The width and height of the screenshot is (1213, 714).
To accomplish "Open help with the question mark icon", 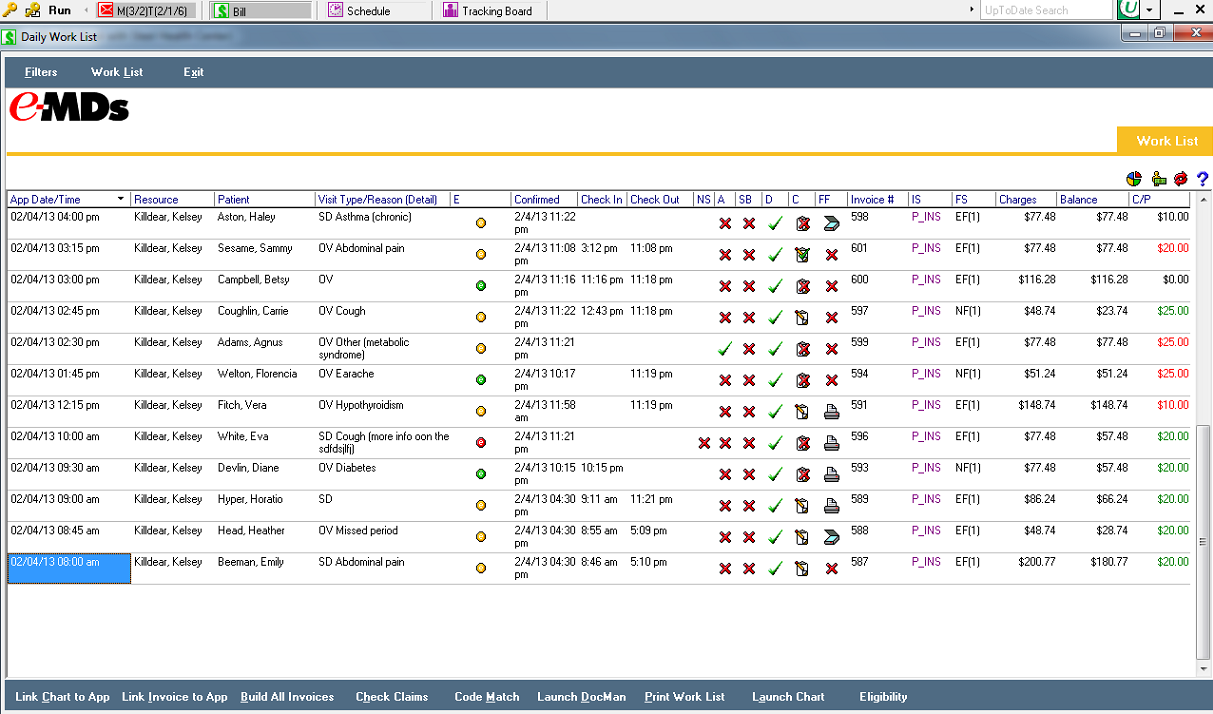I will pyautogui.click(x=1203, y=179).
